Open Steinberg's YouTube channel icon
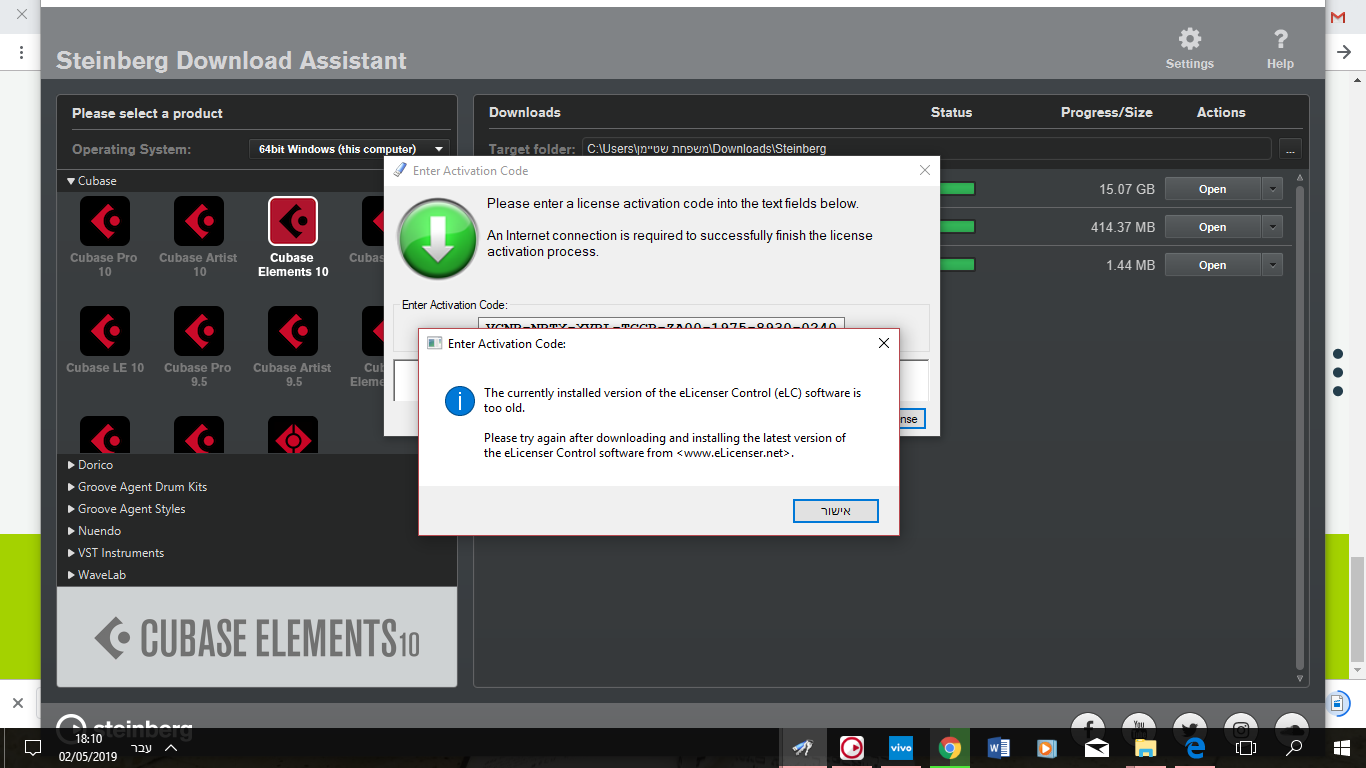1366x768 pixels. tap(1139, 729)
